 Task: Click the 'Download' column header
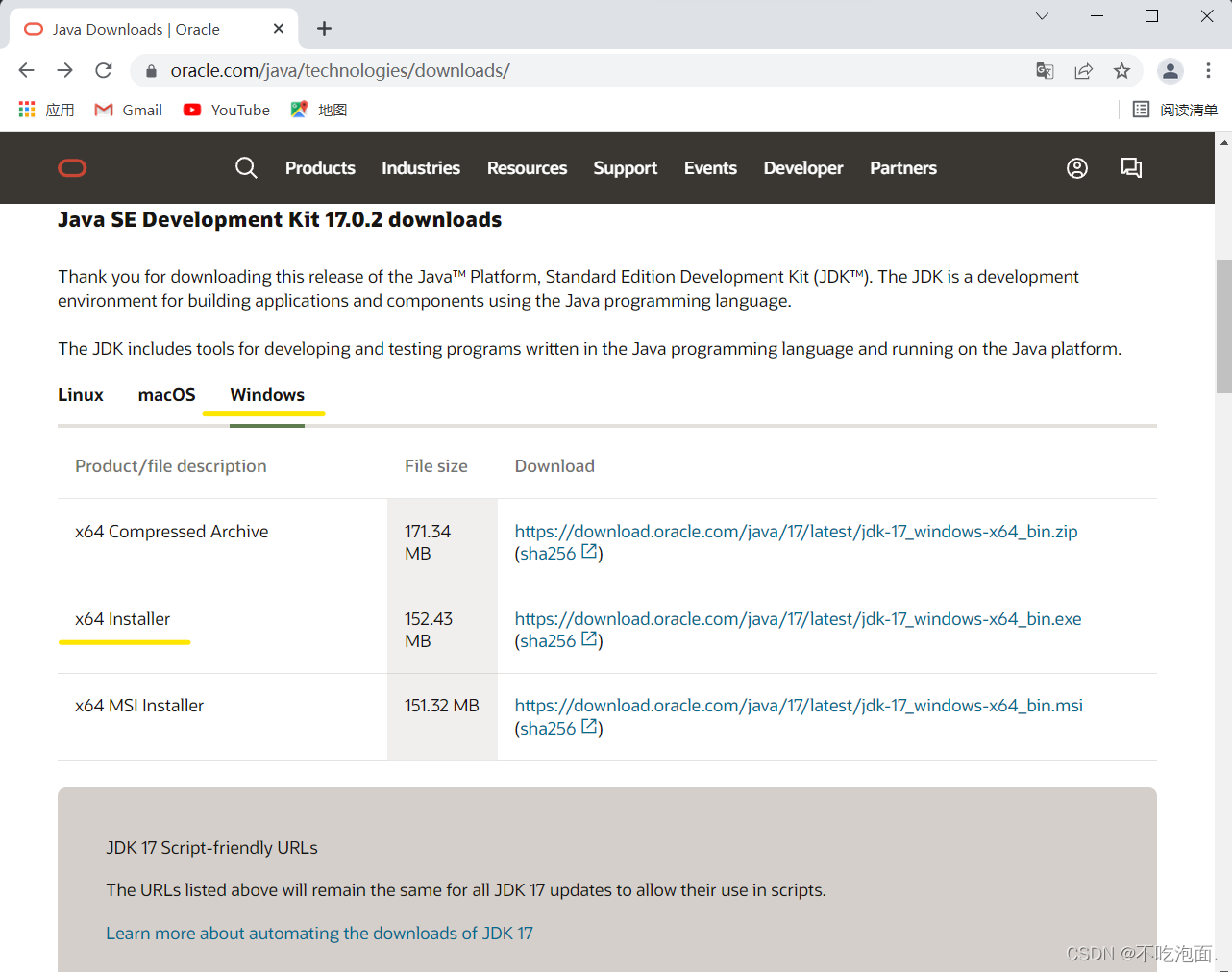pyautogui.click(x=554, y=466)
